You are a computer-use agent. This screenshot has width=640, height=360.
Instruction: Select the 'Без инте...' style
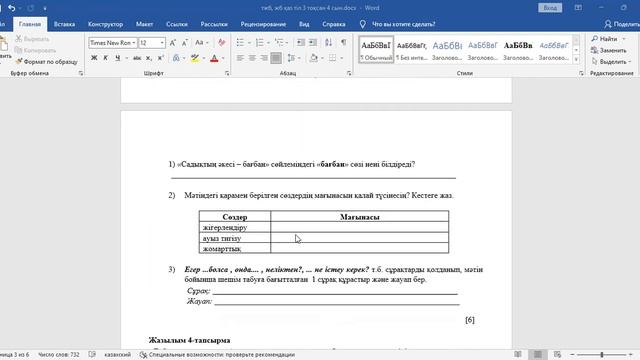tap(411, 50)
